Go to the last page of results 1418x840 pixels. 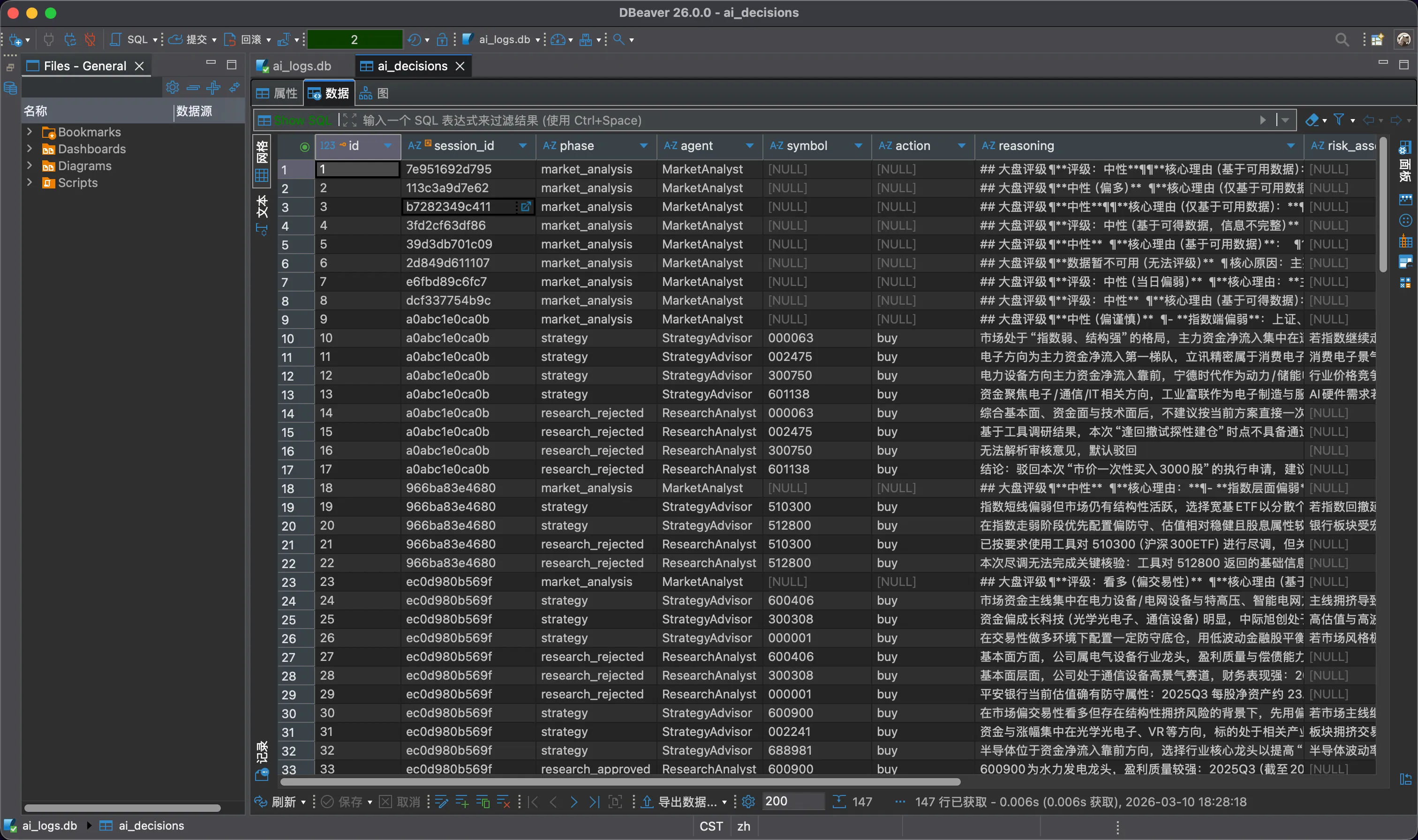click(x=594, y=802)
